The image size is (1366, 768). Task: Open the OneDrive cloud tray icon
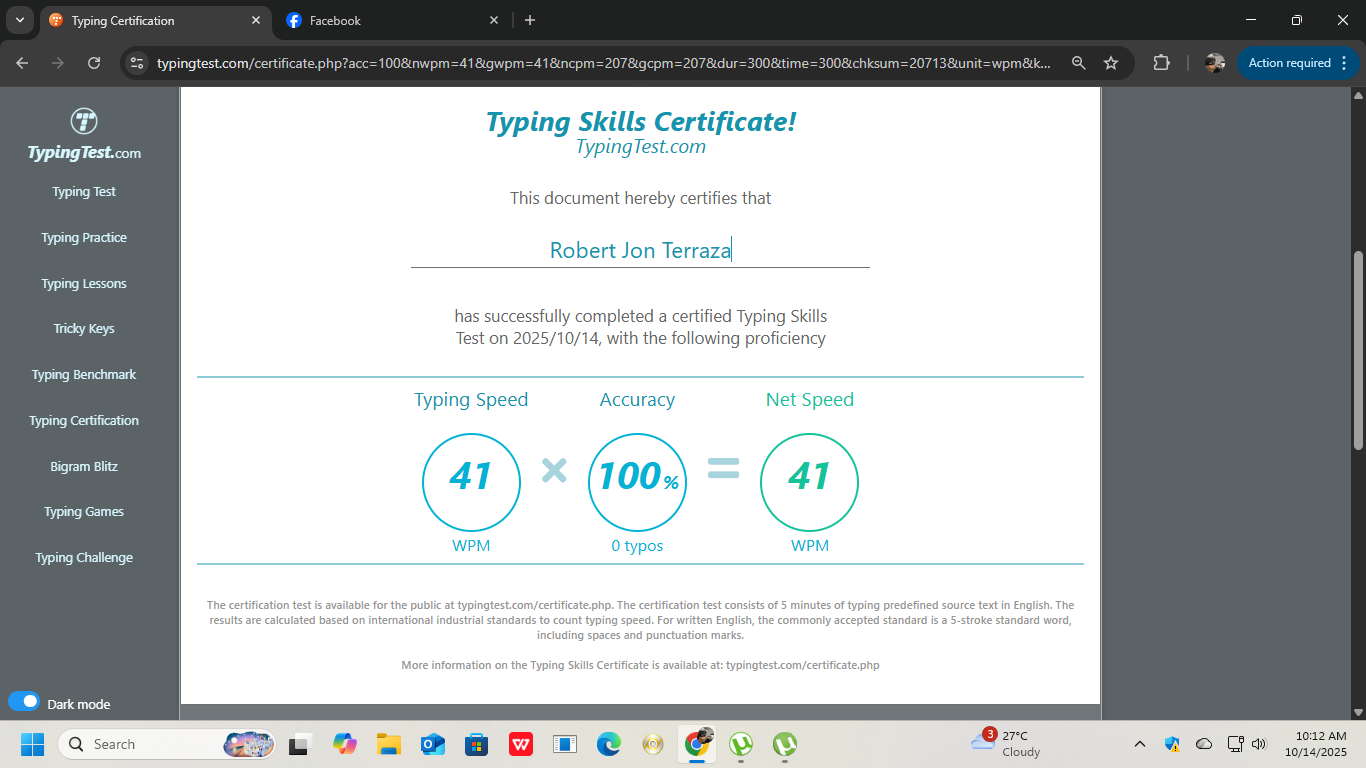tap(1204, 744)
